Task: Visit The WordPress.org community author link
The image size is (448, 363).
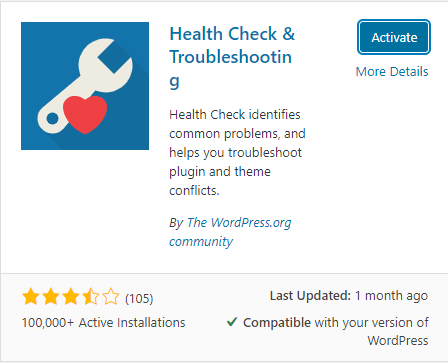Action: tap(230, 232)
